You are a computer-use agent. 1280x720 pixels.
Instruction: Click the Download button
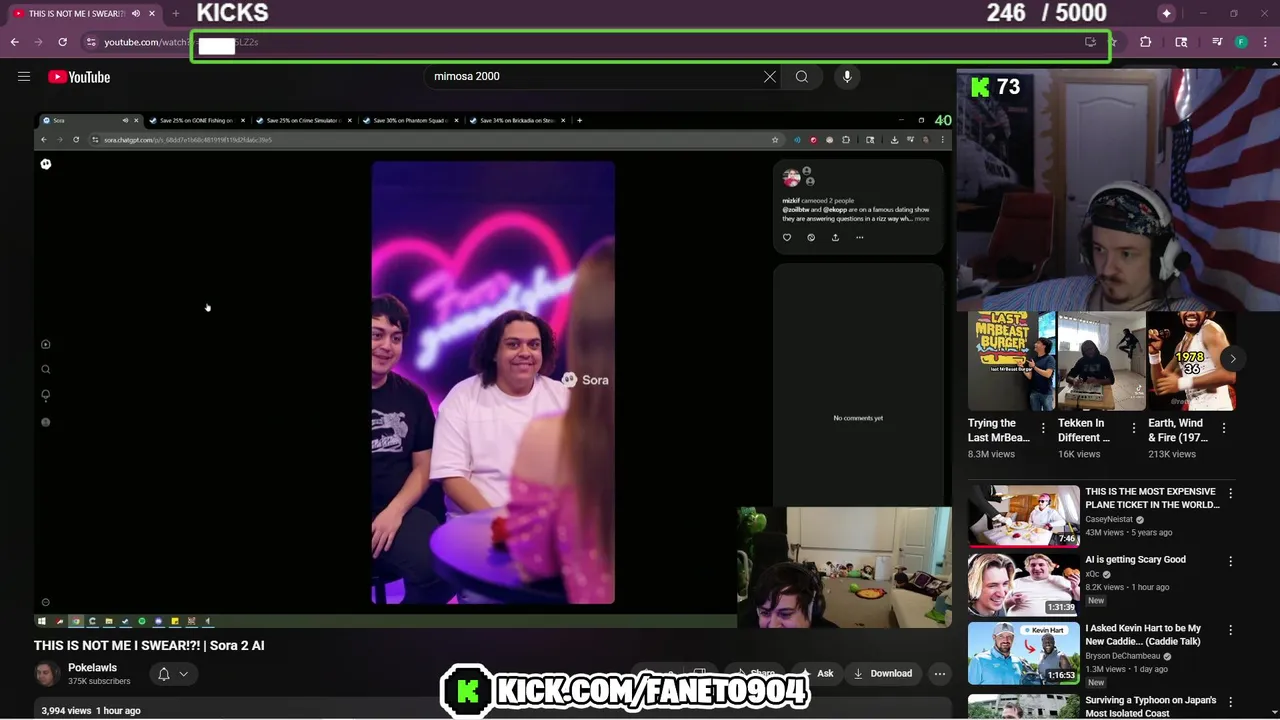(x=882, y=673)
